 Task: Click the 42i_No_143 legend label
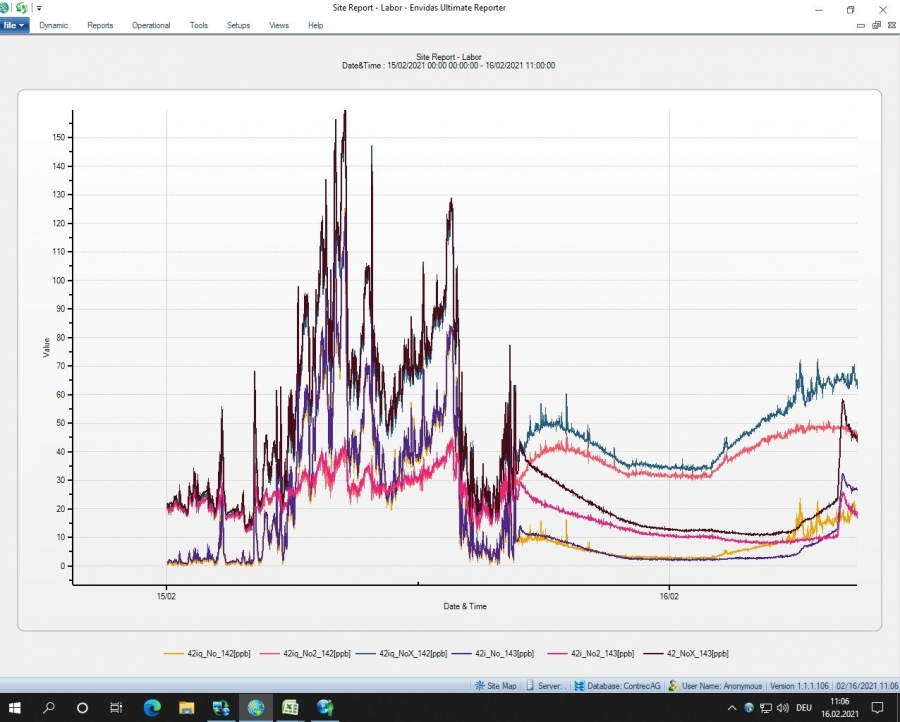(x=506, y=653)
